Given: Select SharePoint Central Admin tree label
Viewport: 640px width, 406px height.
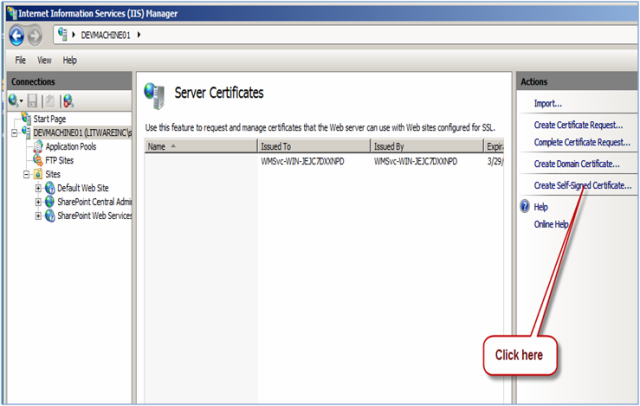Looking at the screenshot, I should click(94, 202).
